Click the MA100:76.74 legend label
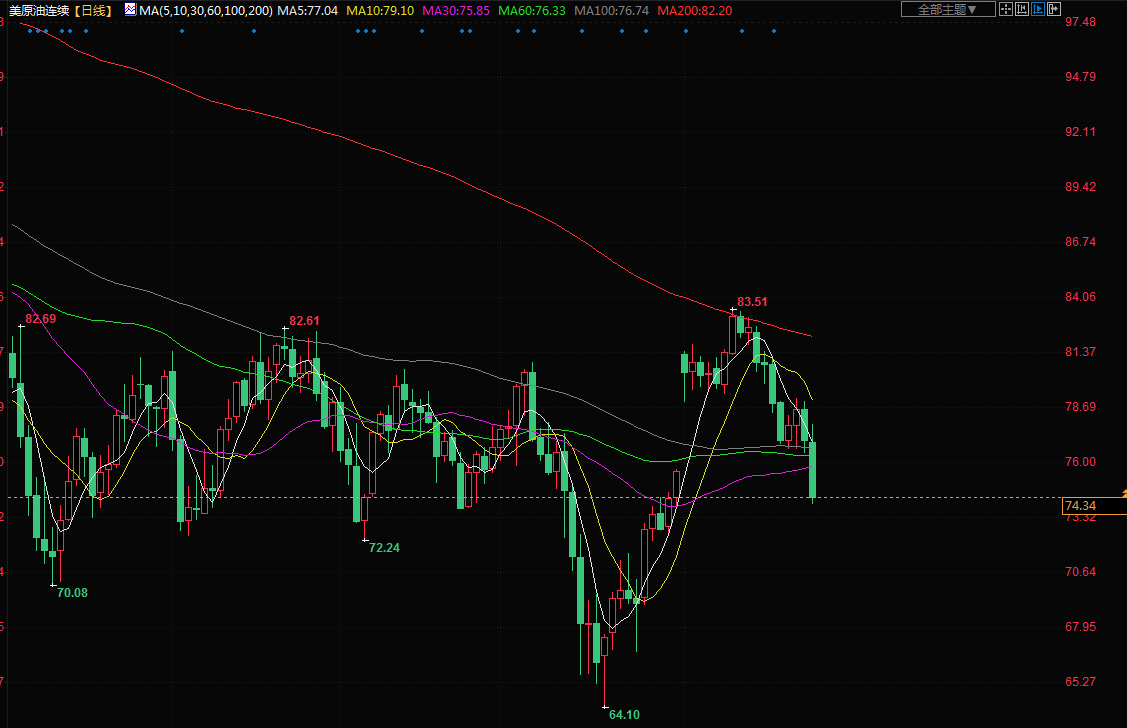The height and width of the screenshot is (728, 1127). tap(612, 10)
